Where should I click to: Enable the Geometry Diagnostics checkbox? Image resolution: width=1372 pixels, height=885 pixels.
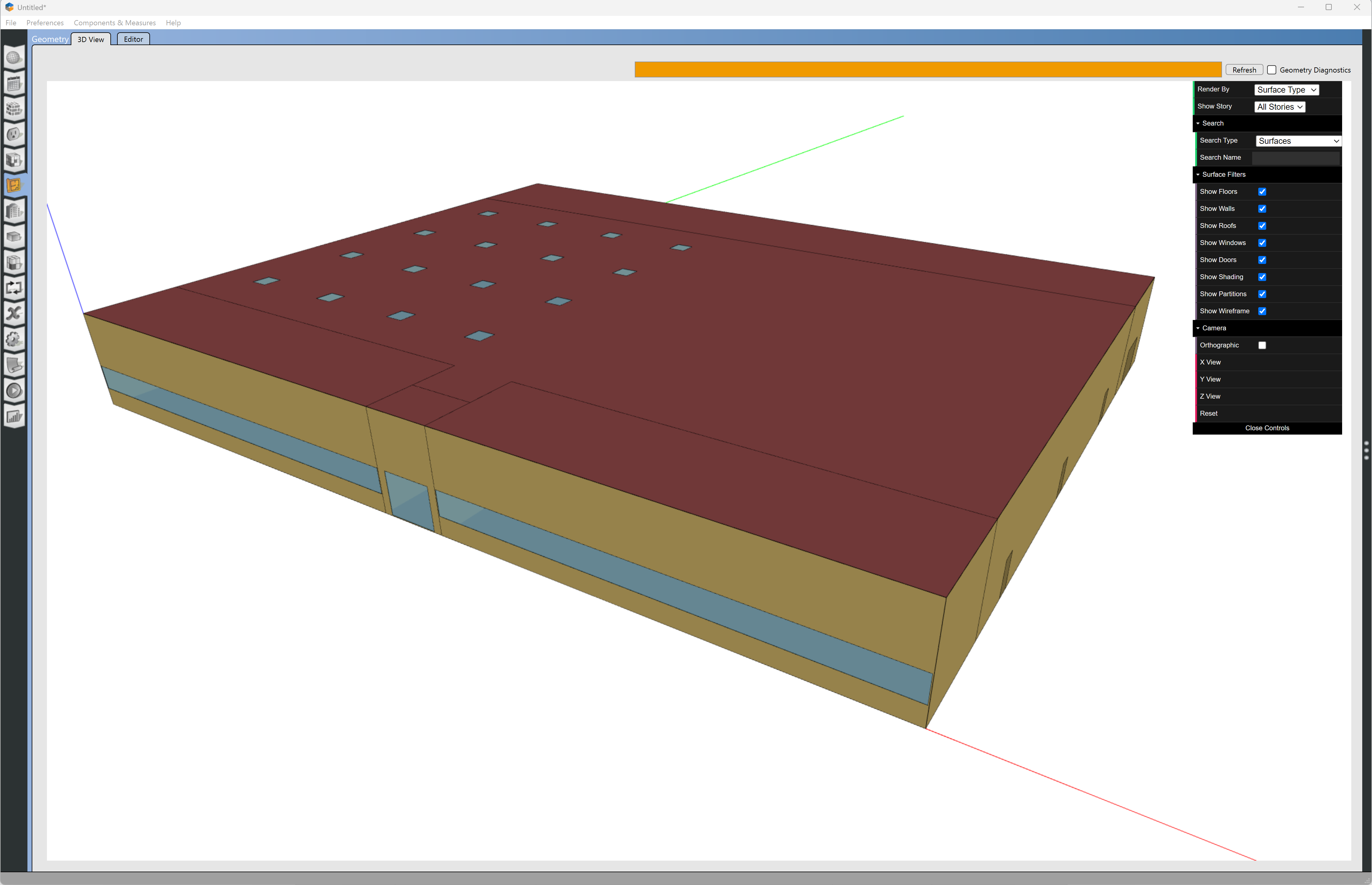pyautogui.click(x=1271, y=70)
